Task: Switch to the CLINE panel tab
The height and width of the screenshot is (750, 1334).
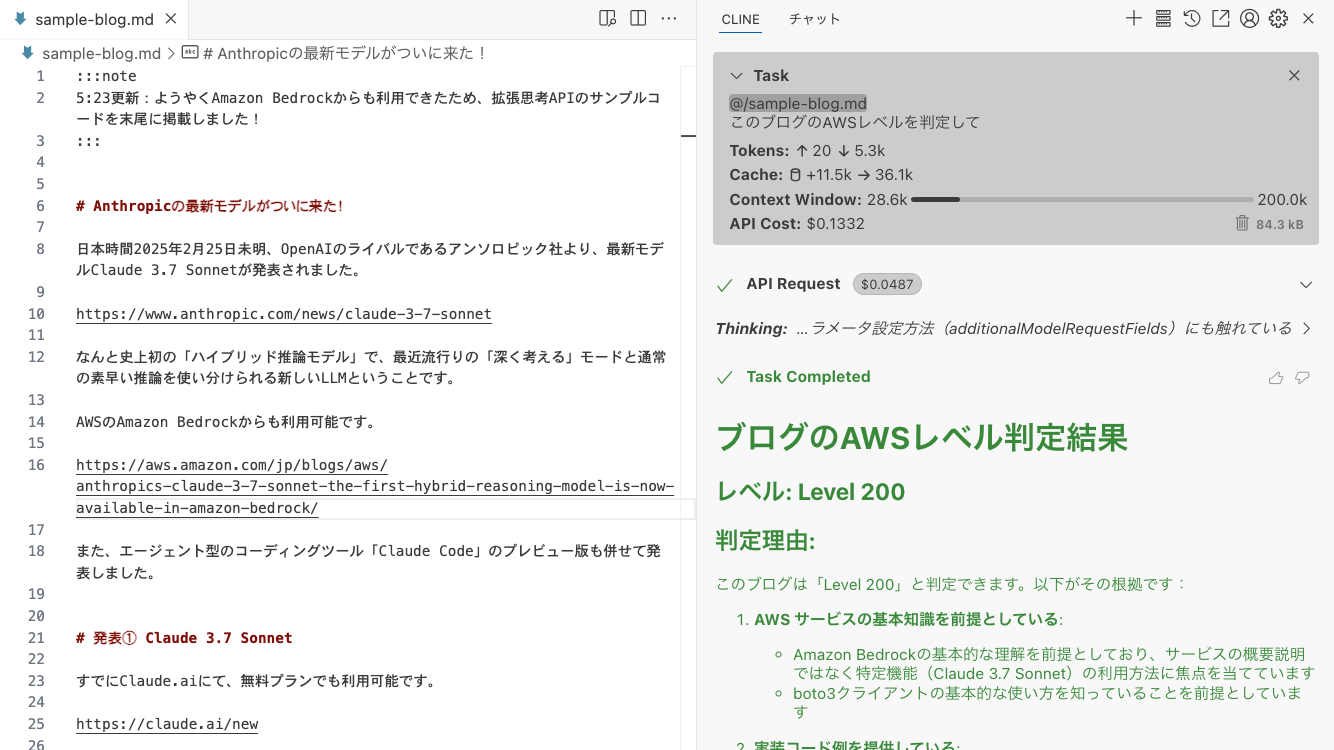Action: [740, 19]
